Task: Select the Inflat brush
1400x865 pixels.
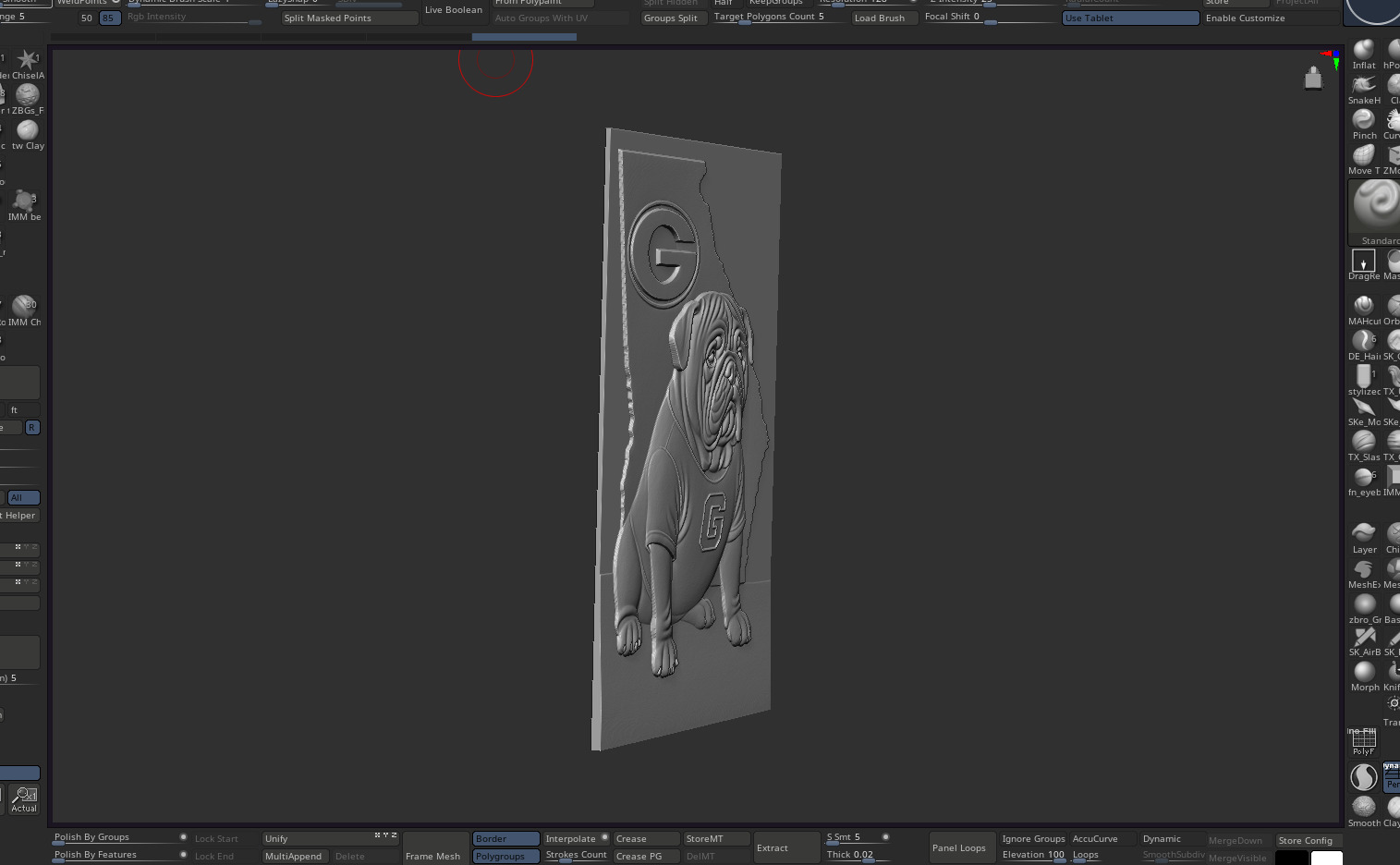Action: pos(1364,54)
